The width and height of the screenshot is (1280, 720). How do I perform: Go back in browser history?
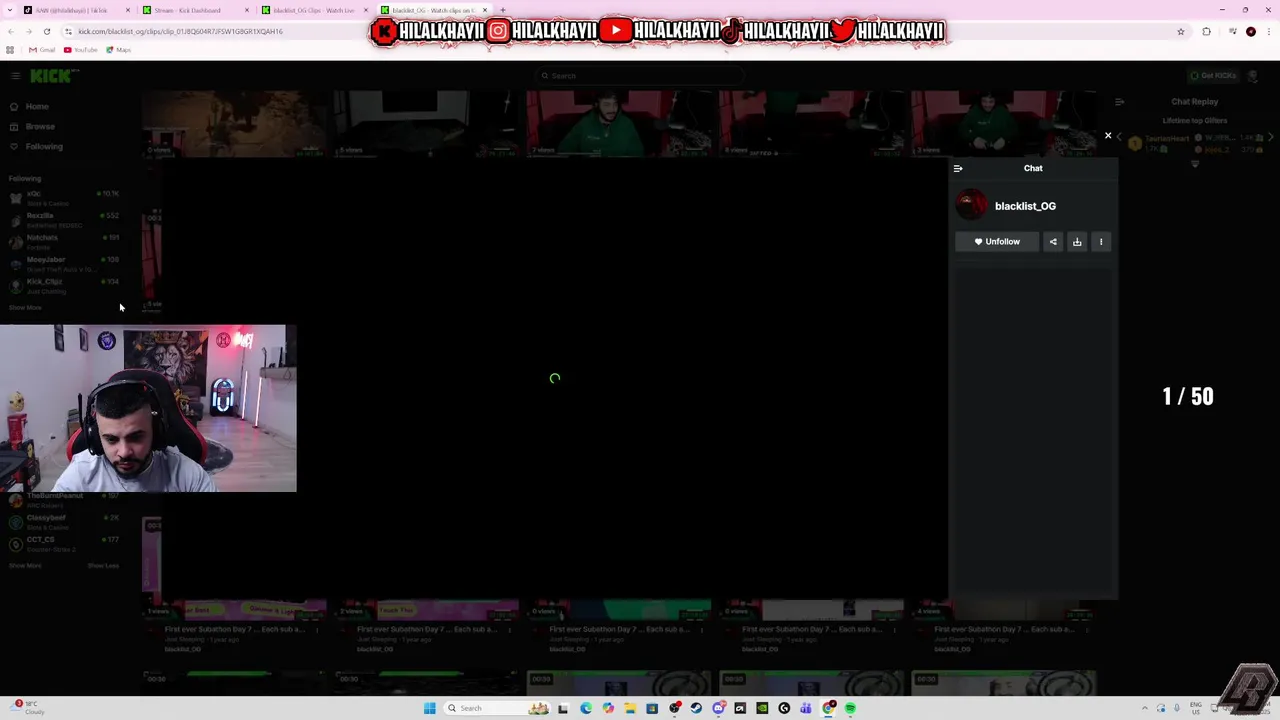point(10,31)
